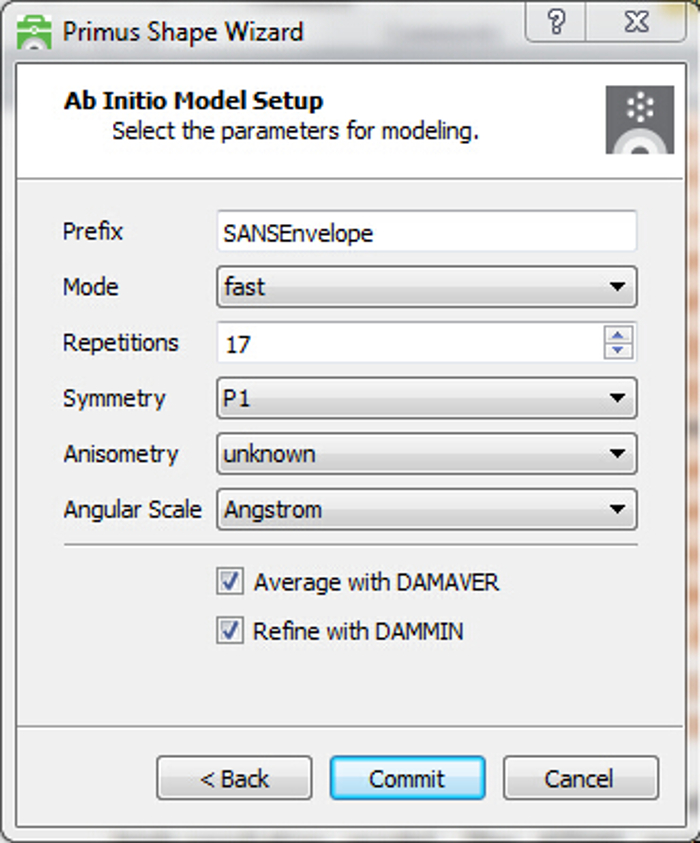
Task: Click the Ab Initio Model Setup heading
Action: tap(193, 102)
